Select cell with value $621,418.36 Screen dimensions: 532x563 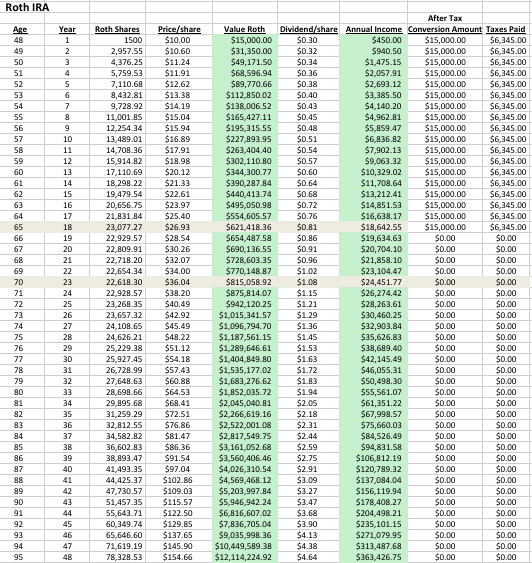(x=244, y=227)
